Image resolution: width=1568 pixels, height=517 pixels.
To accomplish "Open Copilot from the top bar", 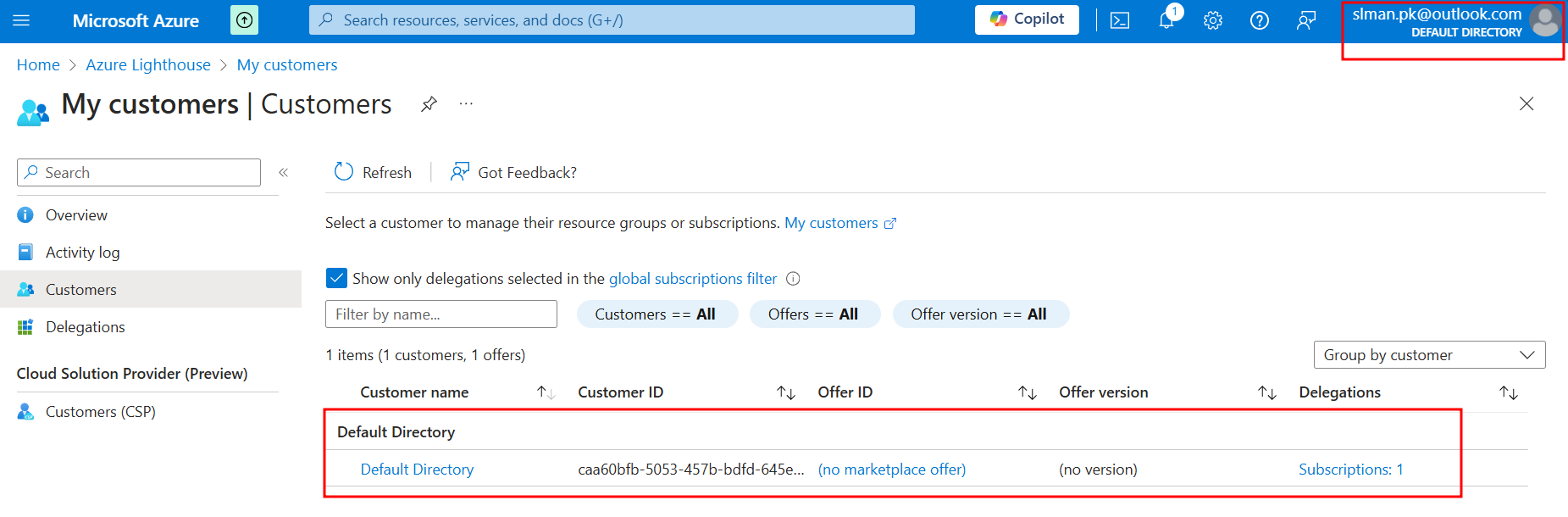I will pos(1027,19).
